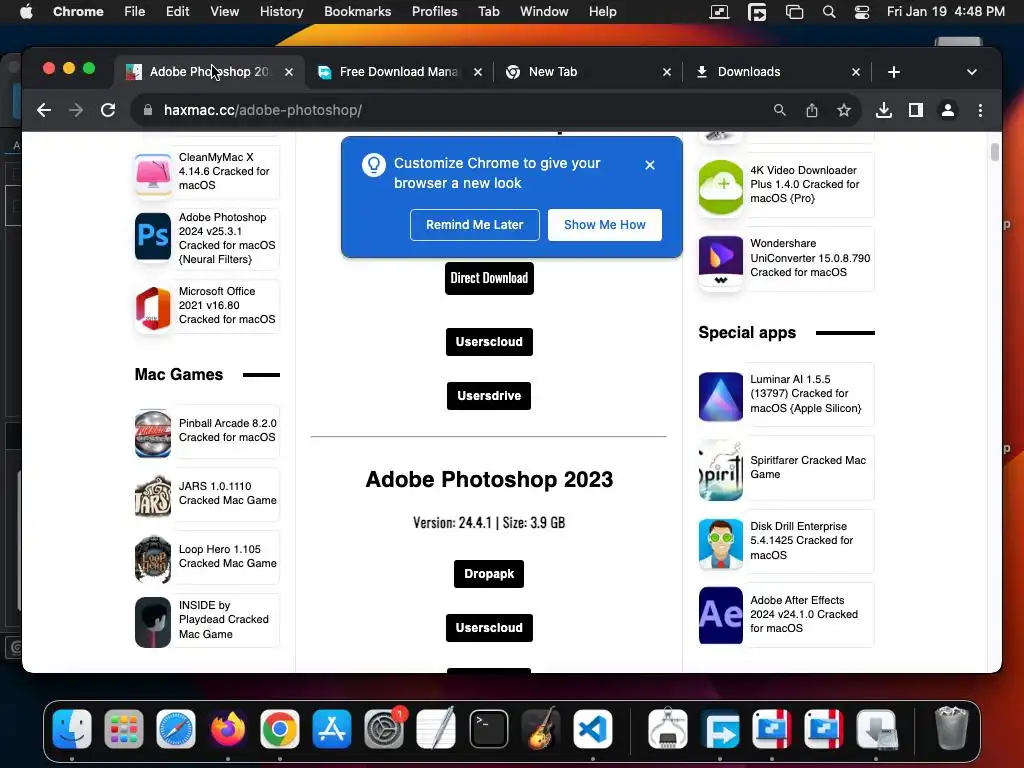Open Luminar AI 1.5.5 link
The width and height of the screenshot is (1024, 768).
tap(806, 394)
